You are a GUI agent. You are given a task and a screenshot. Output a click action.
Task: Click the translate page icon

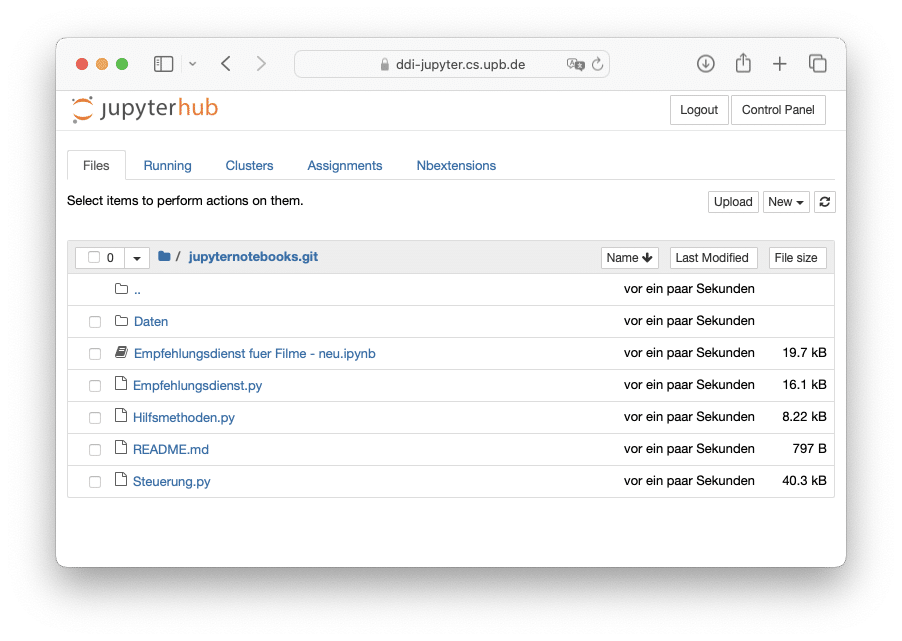[x=575, y=64]
